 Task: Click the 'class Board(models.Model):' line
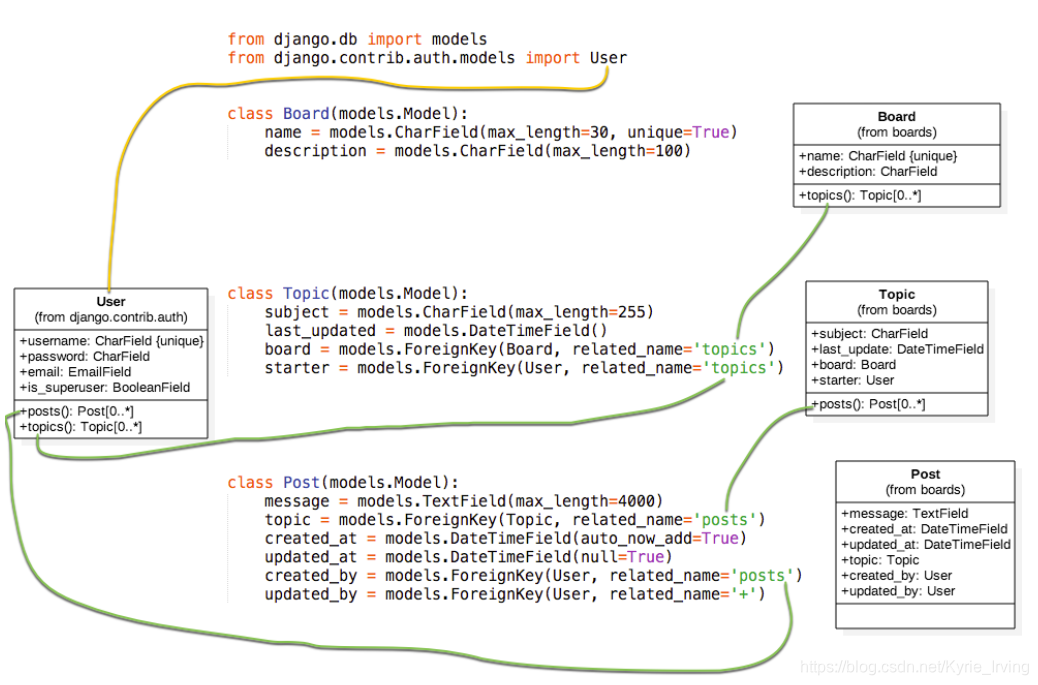coord(348,113)
